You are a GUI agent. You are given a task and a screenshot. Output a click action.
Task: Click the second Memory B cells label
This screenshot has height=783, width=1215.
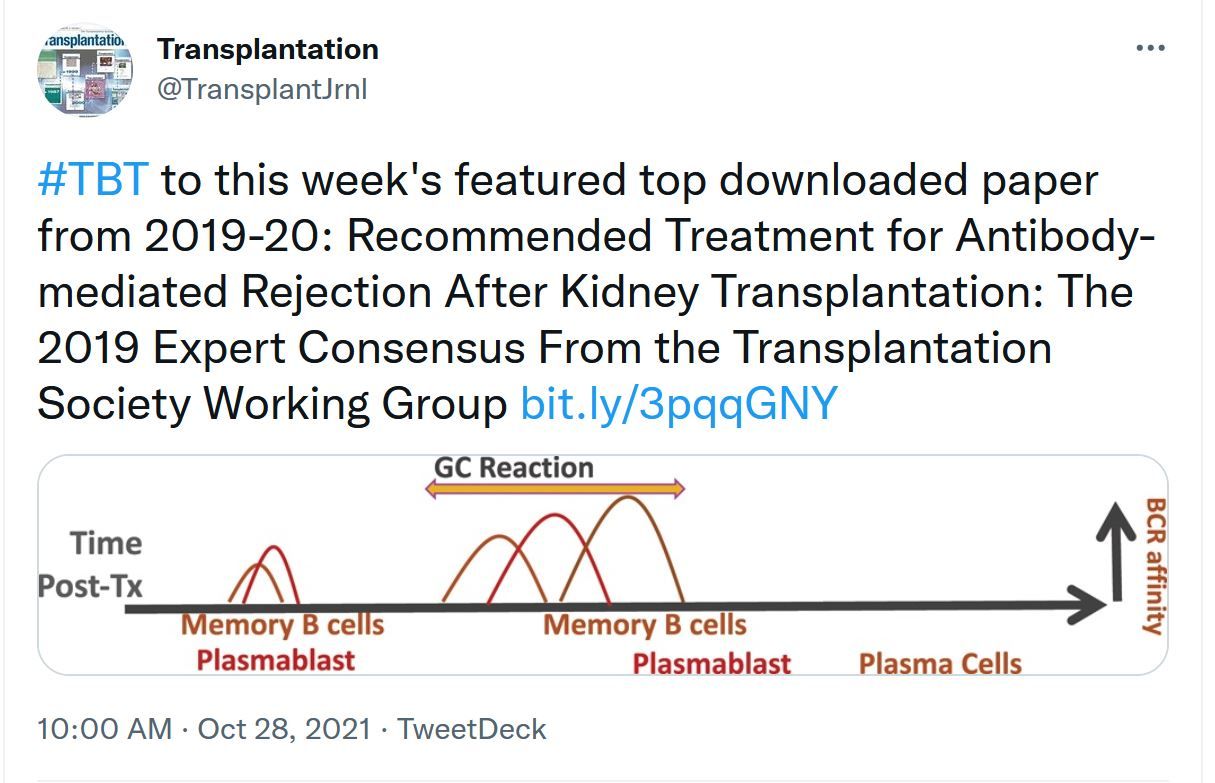click(x=645, y=626)
